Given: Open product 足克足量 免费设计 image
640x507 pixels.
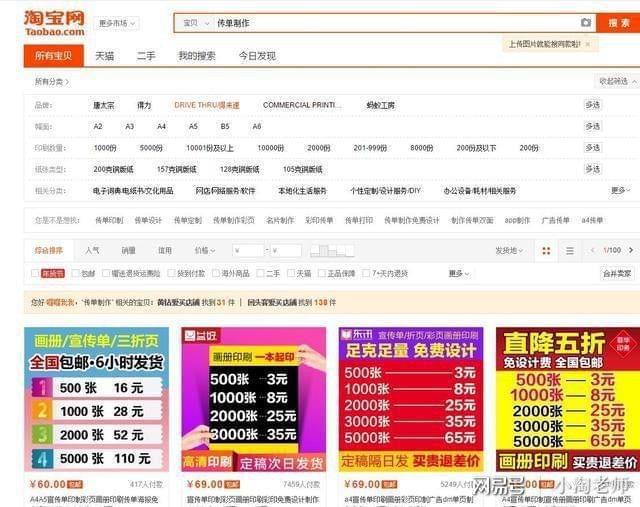Looking at the screenshot, I should click(x=411, y=399).
